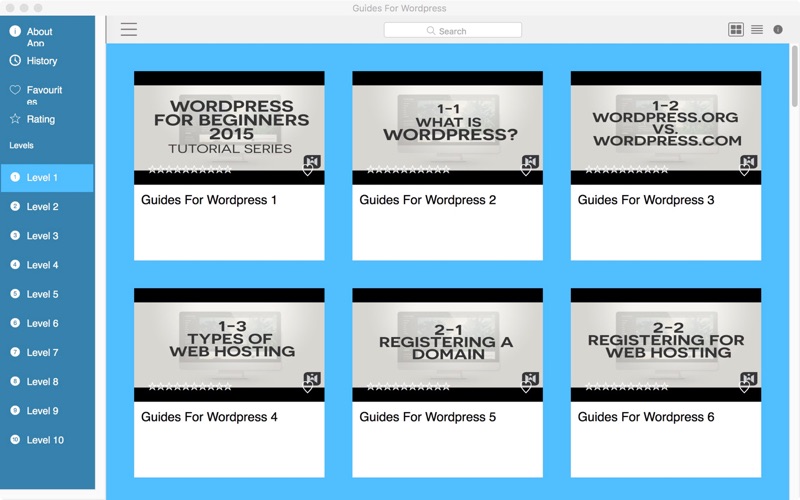
Task: Click title text Guides For Wordpress 1
Action: tap(209, 200)
